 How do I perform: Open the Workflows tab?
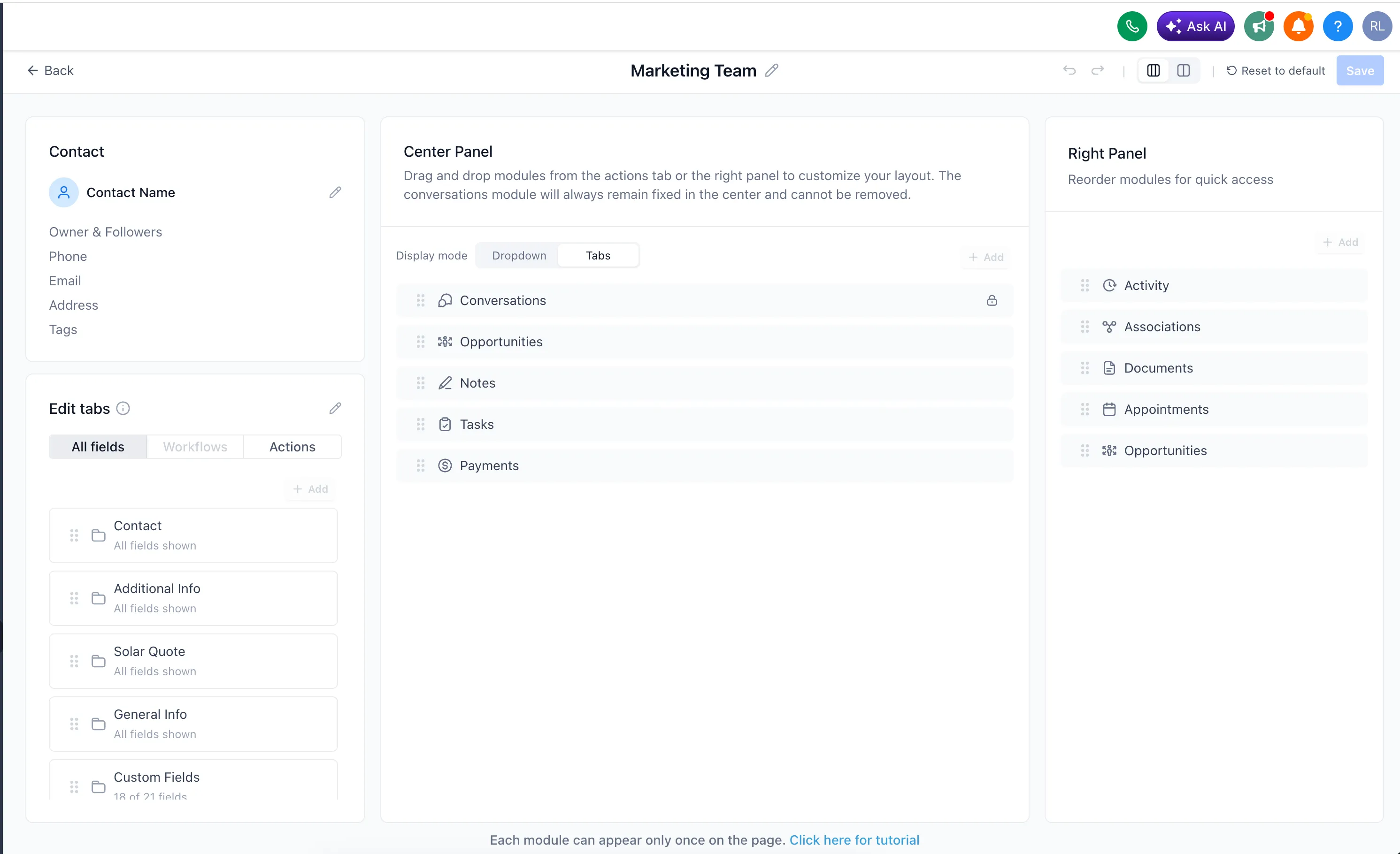point(195,446)
